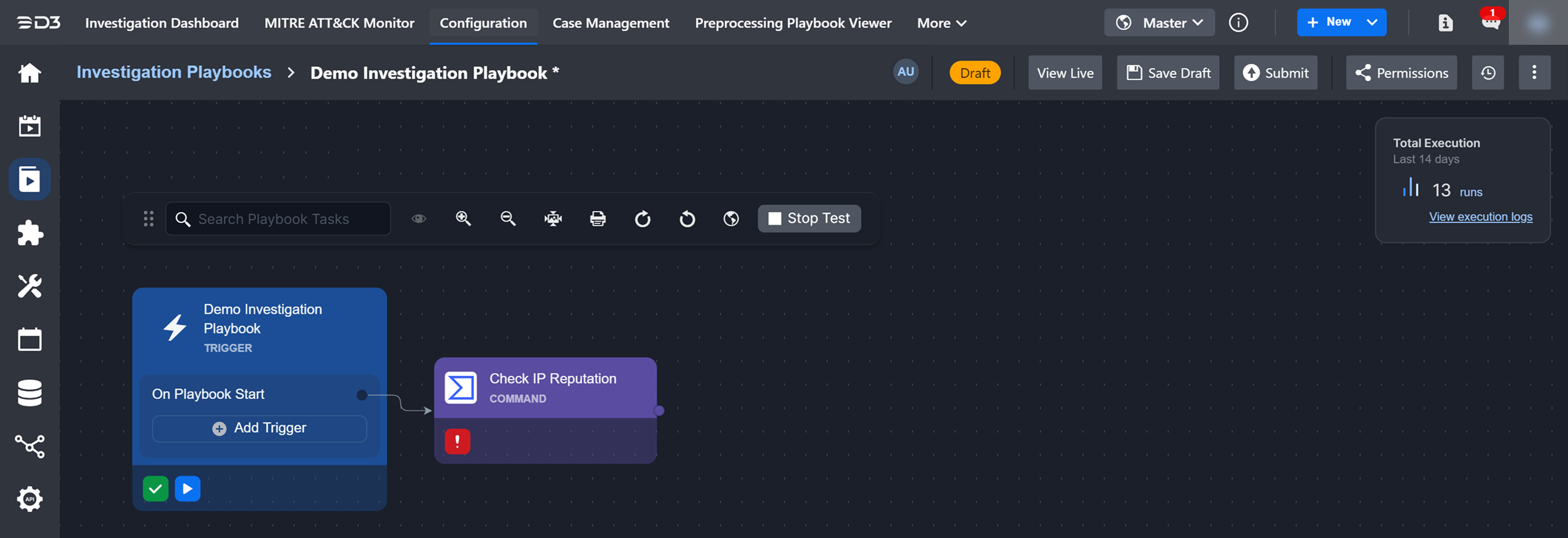Click the zoom out magnifier icon
This screenshot has height=538, width=1568.
pyautogui.click(x=507, y=219)
